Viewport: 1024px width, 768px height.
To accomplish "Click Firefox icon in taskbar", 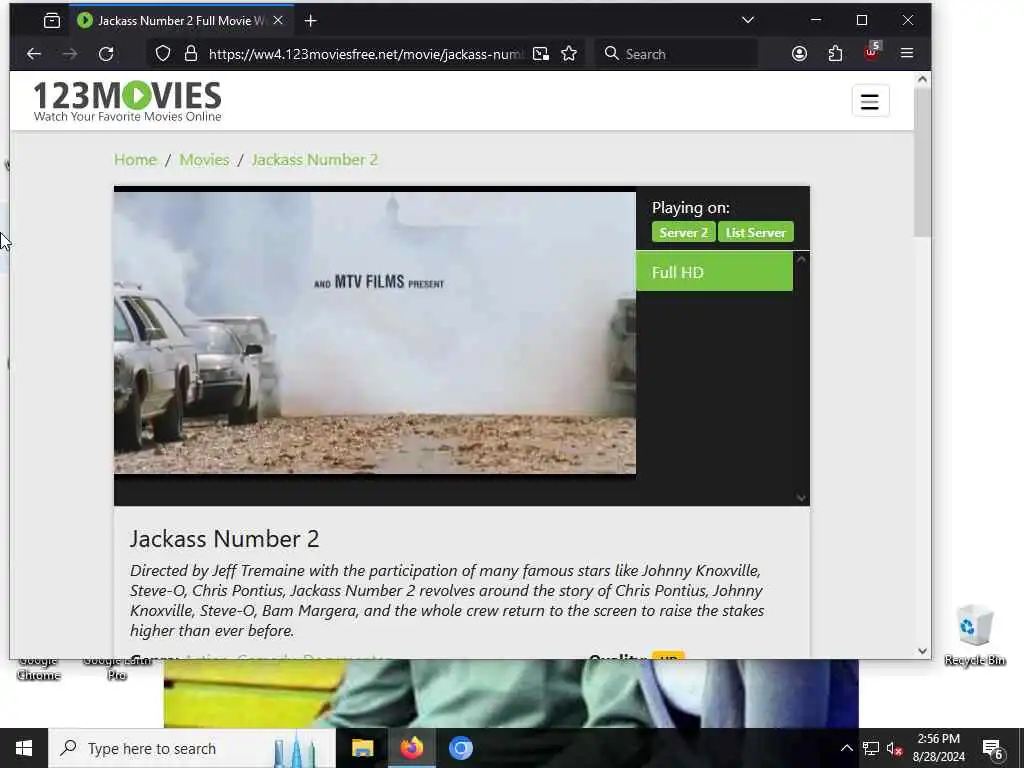I will (x=411, y=748).
